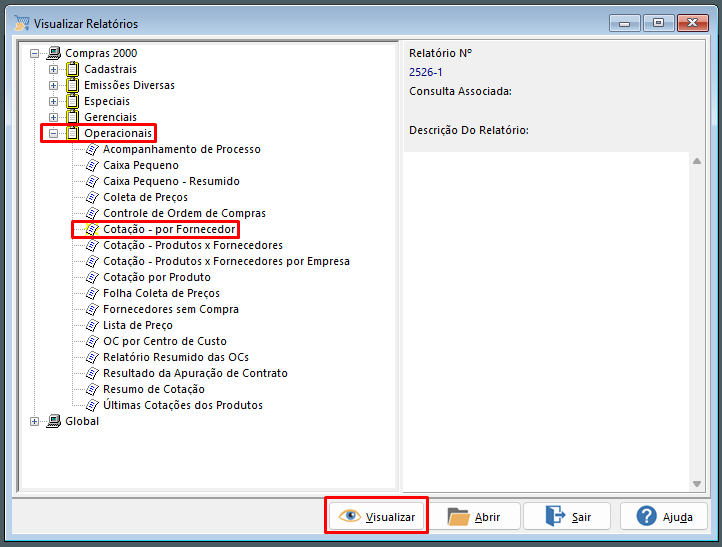Select the Emissões Diversas tree label
The width and height of the screenshot is (722, 547).
coord(129,86)
